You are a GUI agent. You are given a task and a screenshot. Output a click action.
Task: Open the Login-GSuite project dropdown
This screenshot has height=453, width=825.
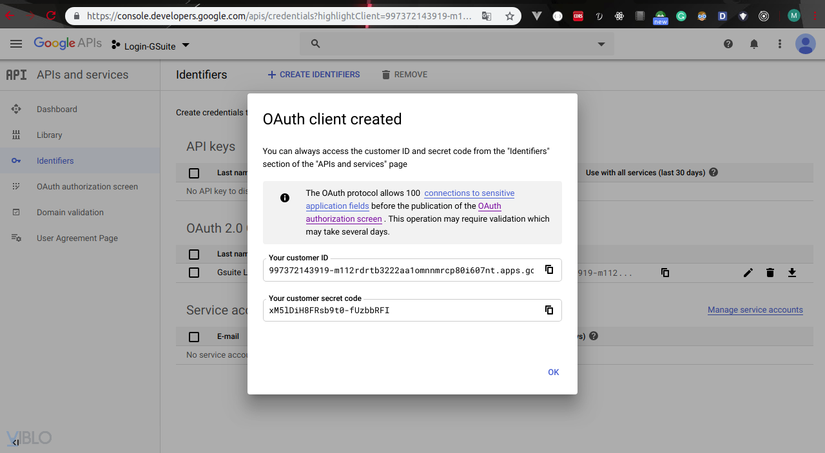150,46
